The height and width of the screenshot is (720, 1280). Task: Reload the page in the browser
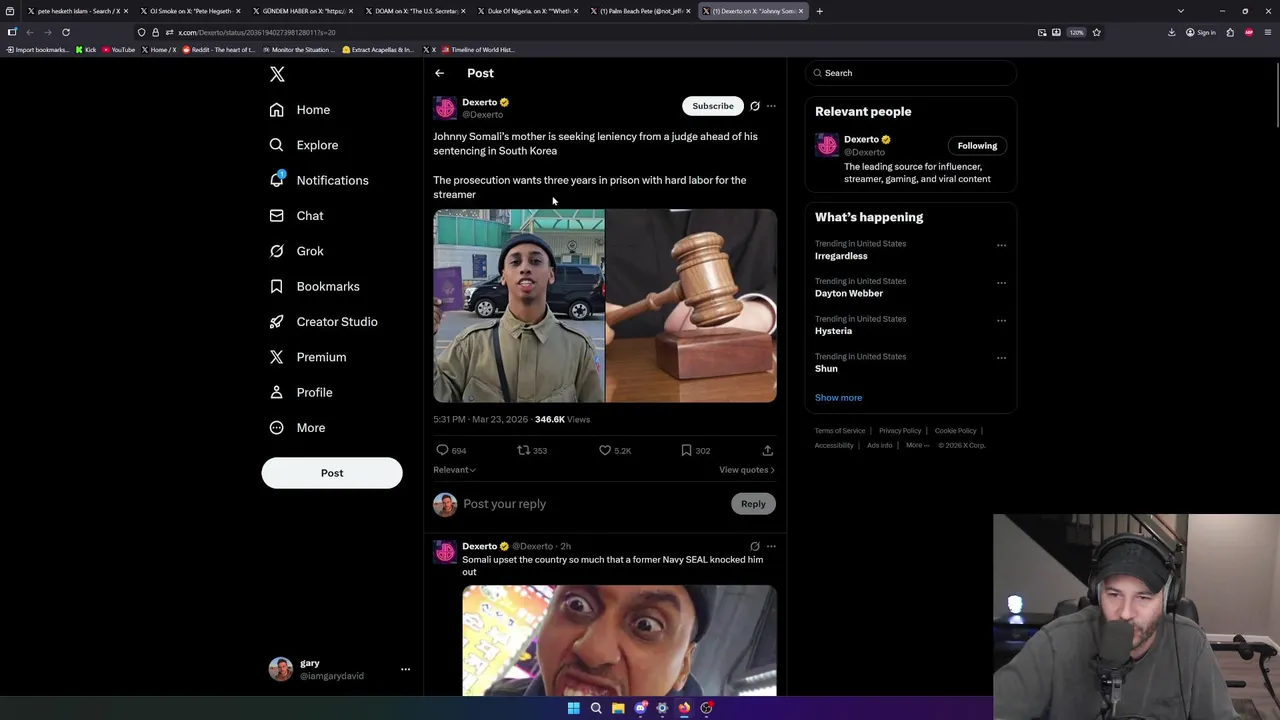[66, 32]
